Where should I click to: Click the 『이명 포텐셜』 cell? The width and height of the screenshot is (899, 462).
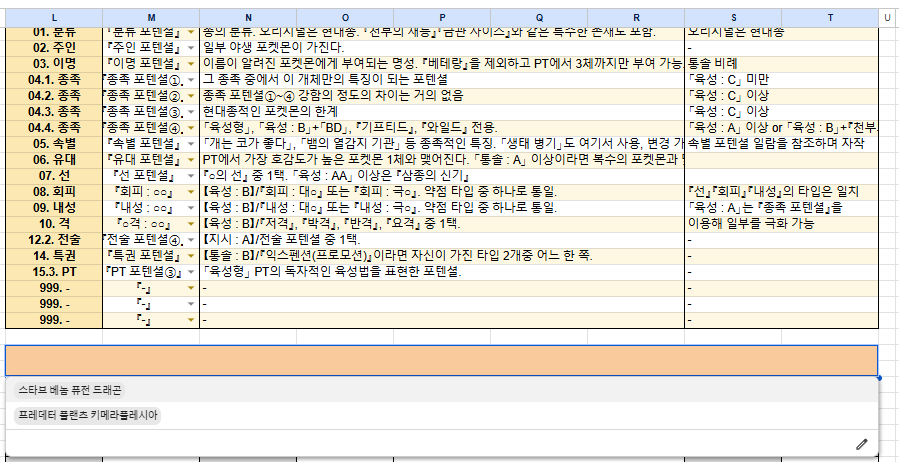tap(151, 64)
